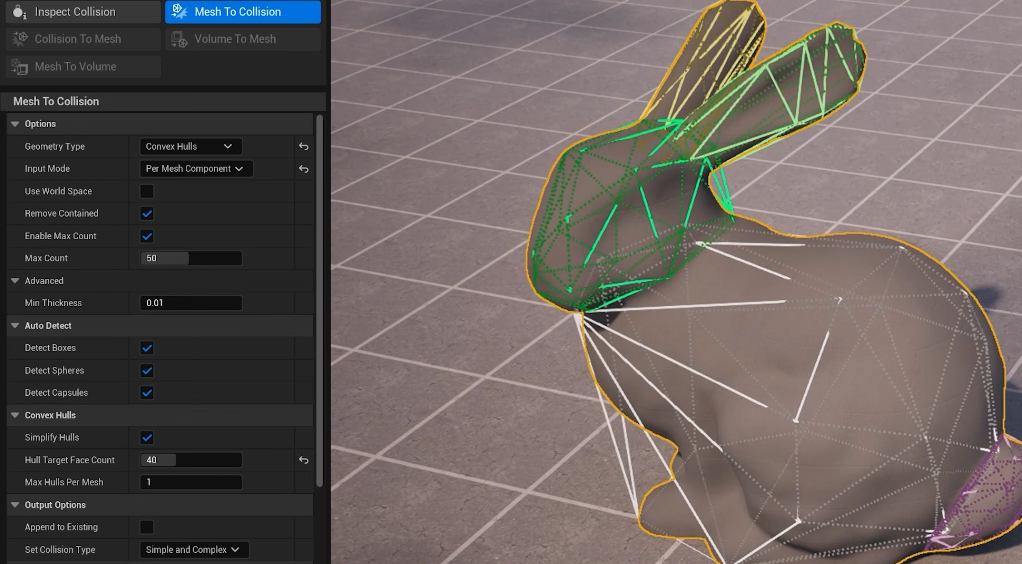Click the Inspect Collision tool icon
The height and width of the screenshot is (564, 1022).
click(x=20, y=12)
